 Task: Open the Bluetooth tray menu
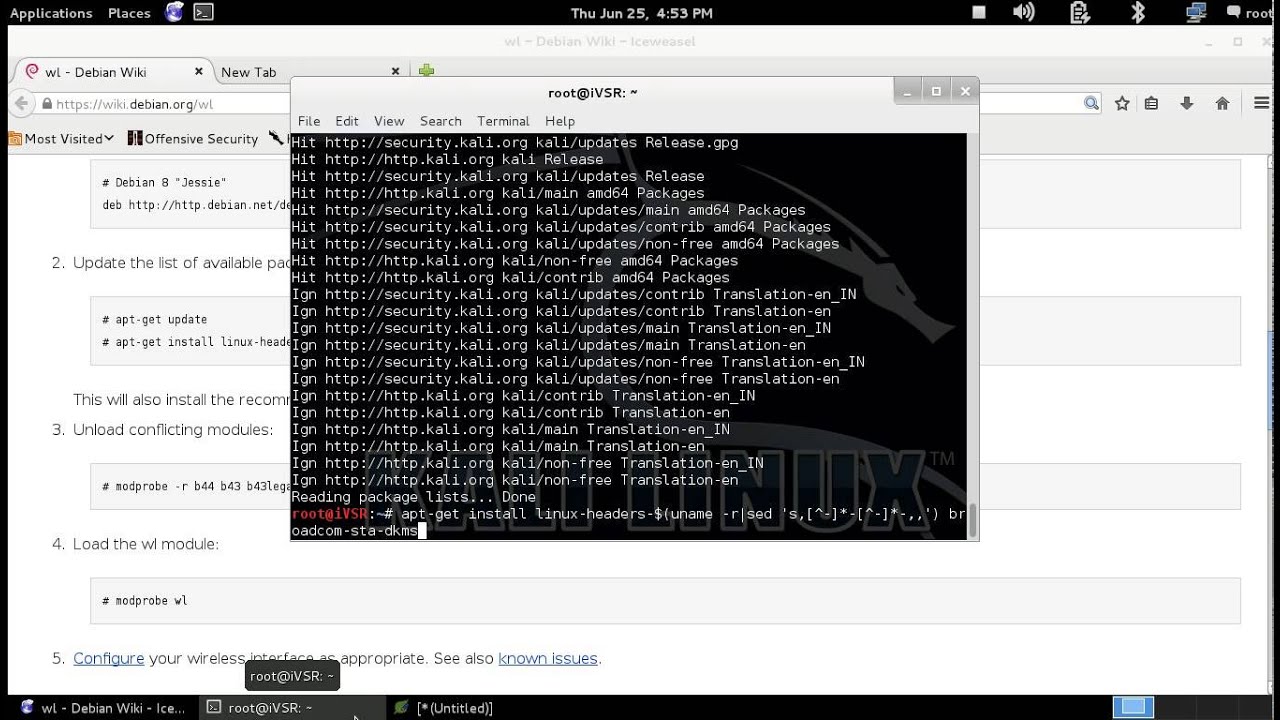pyautogui.click(x=1137, y=13)
